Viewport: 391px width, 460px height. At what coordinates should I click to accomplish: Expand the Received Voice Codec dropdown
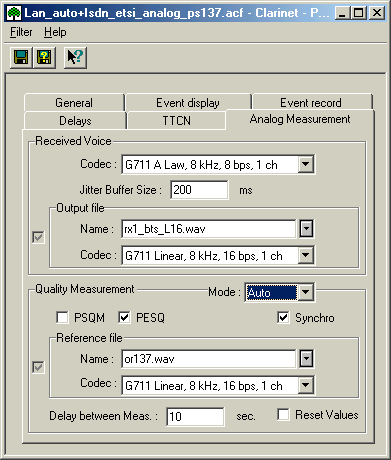click(306, 164)
